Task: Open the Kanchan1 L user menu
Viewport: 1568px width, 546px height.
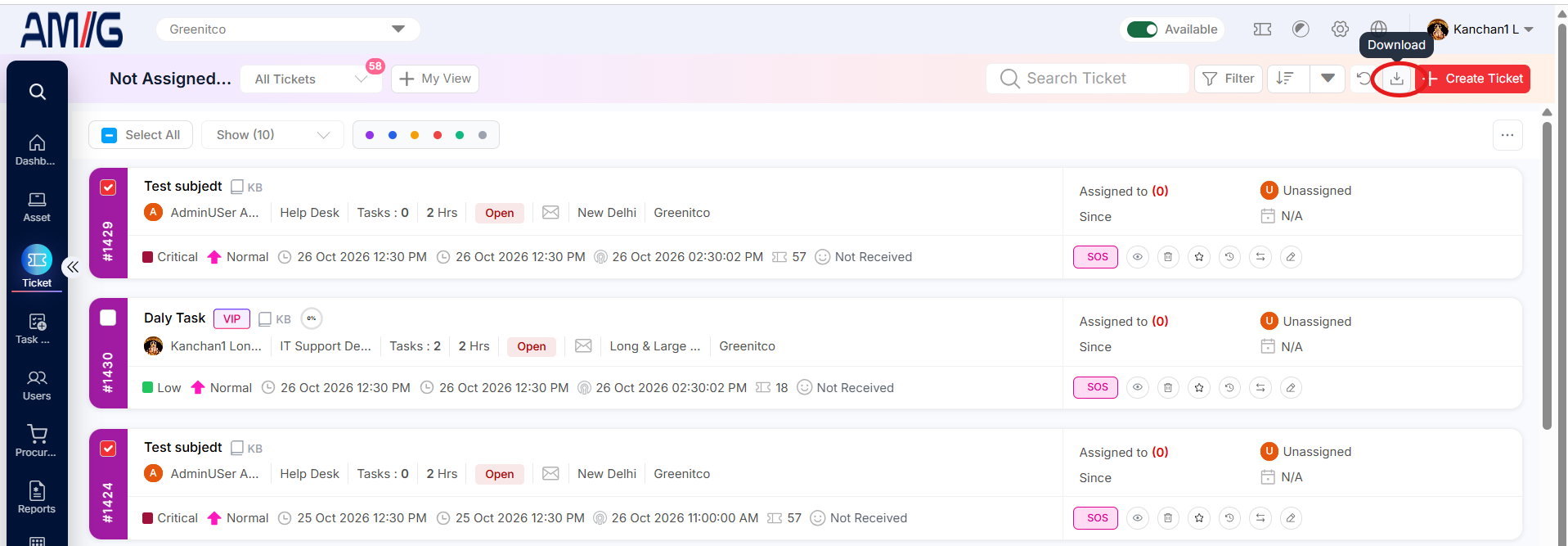Action: (x=1481, y=29)
